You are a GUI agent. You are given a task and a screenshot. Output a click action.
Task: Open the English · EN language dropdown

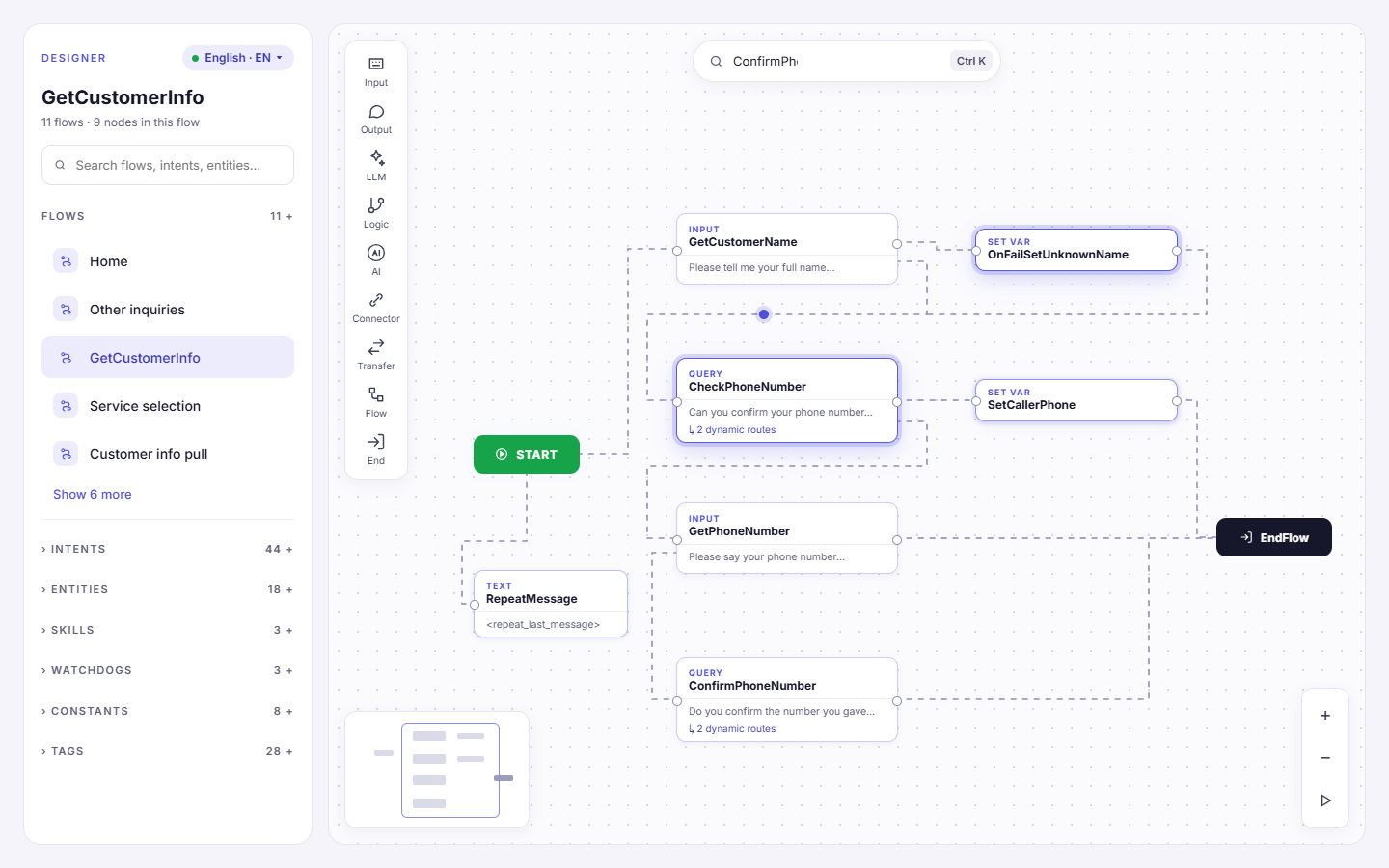[x=238, y=58]
